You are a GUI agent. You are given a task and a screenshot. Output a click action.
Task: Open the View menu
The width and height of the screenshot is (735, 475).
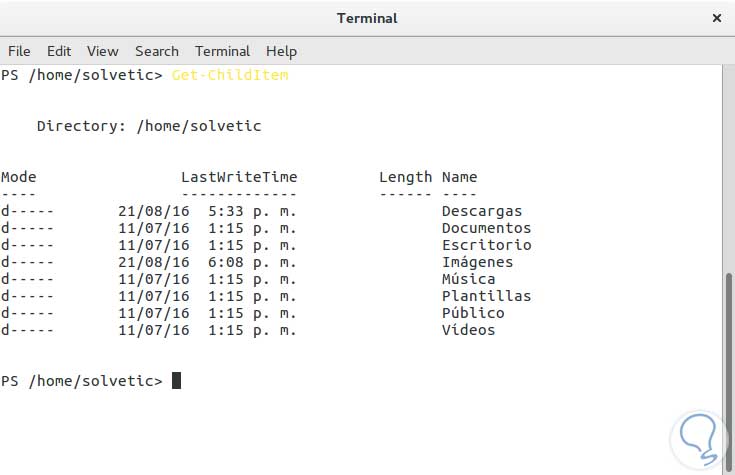(x=102, y=51)
